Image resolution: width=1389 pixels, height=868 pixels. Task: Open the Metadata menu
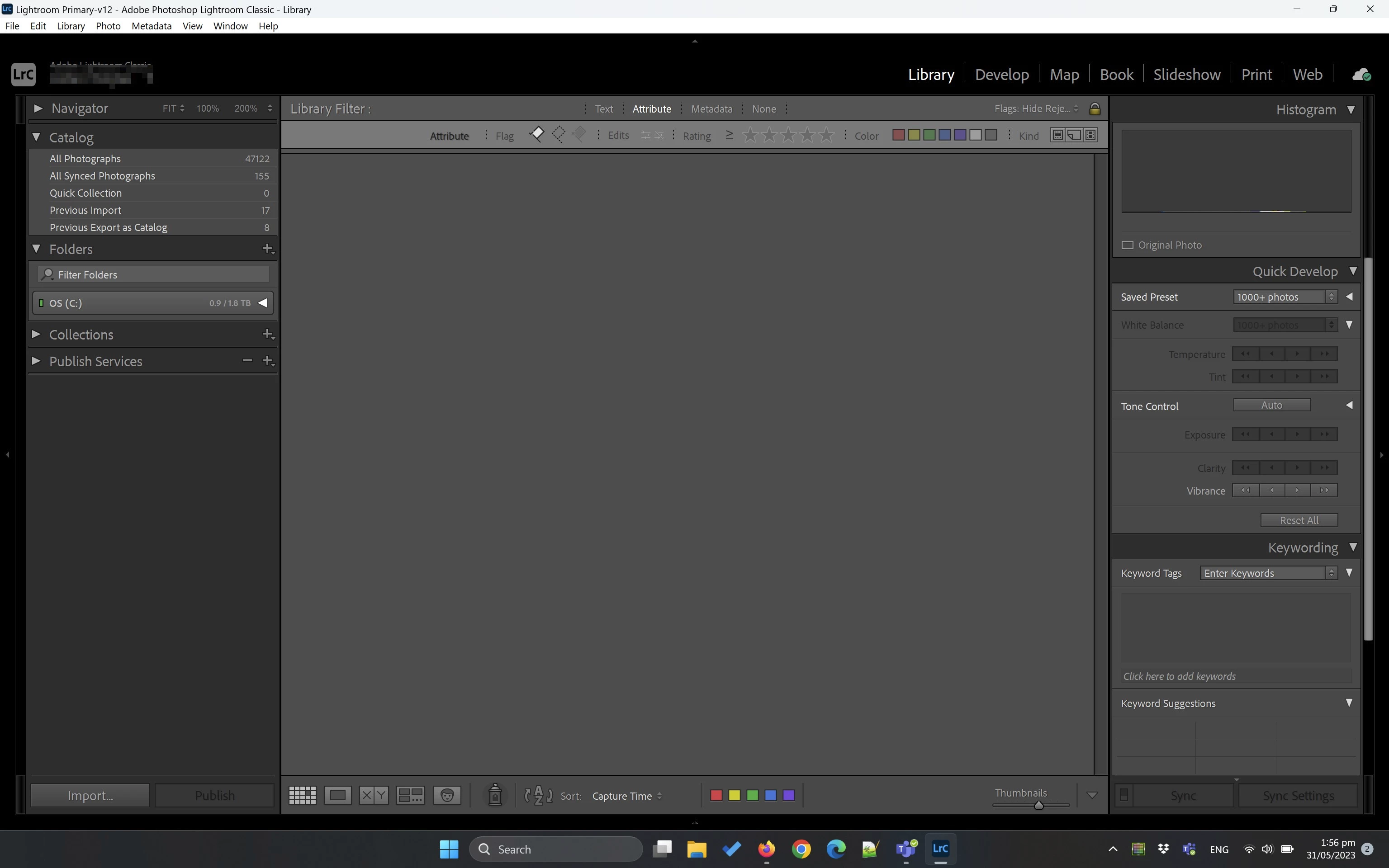pos(151,26)
